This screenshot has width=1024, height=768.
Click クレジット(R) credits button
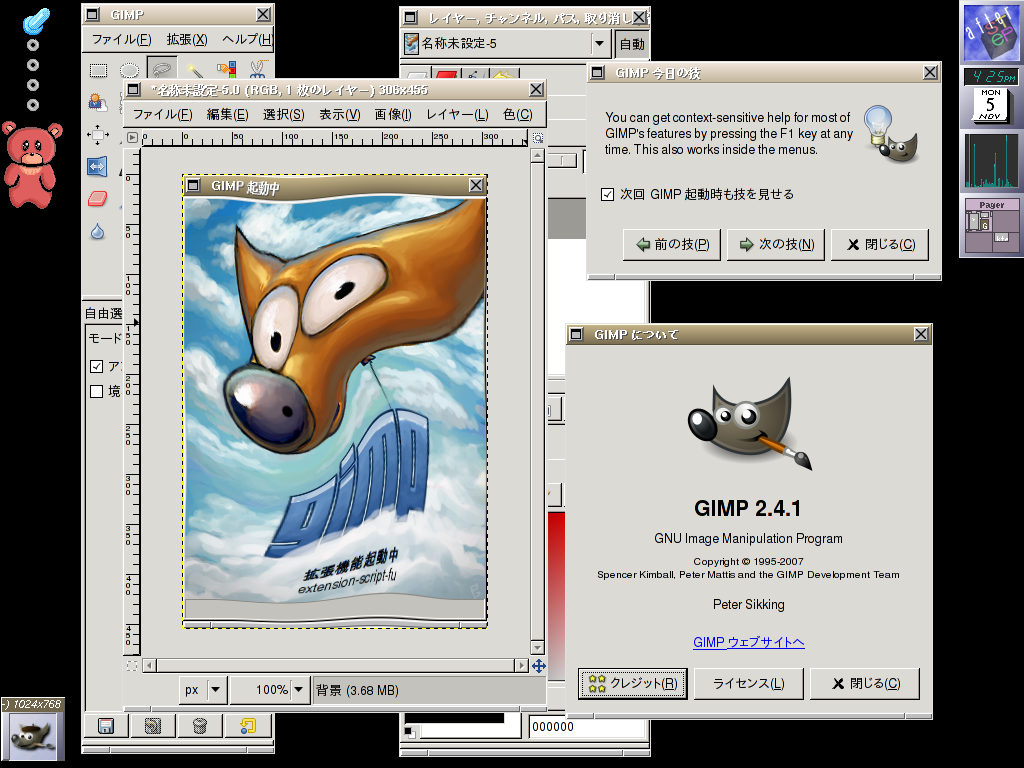(633, 683)
